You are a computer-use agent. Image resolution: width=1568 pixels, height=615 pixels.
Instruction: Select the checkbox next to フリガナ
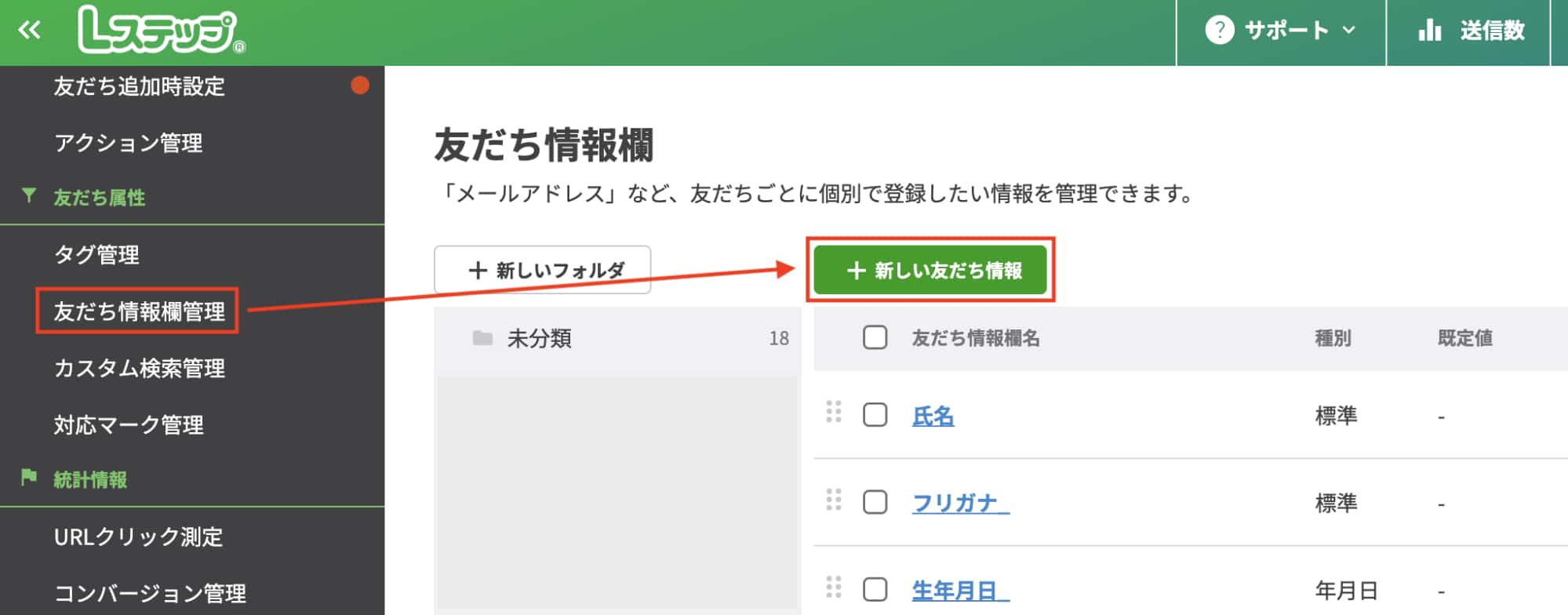875,504
